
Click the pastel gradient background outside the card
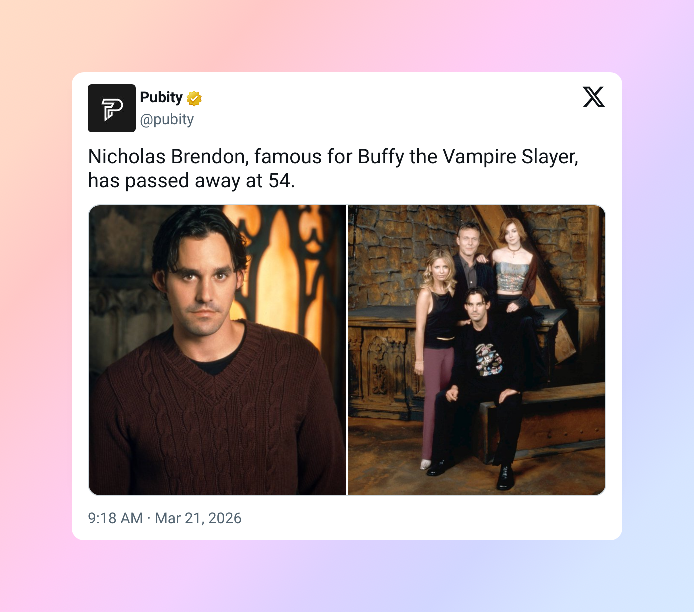point(347,575)
